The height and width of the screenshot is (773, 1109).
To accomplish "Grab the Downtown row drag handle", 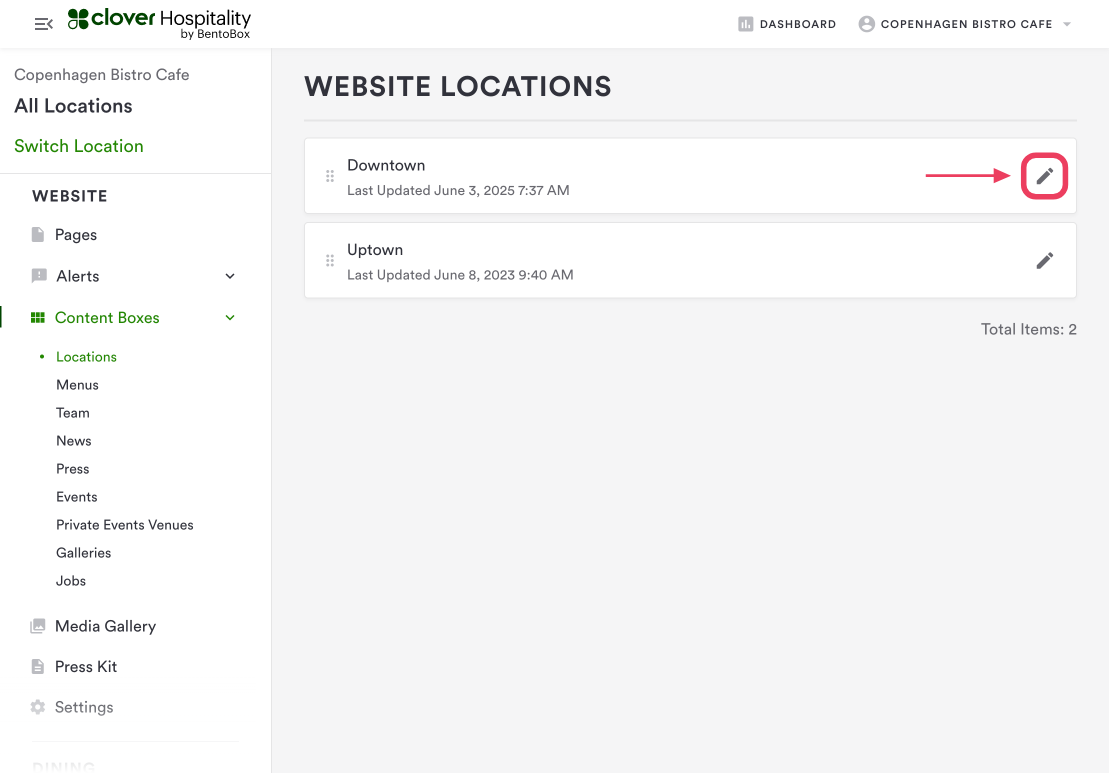I will 330,176.
